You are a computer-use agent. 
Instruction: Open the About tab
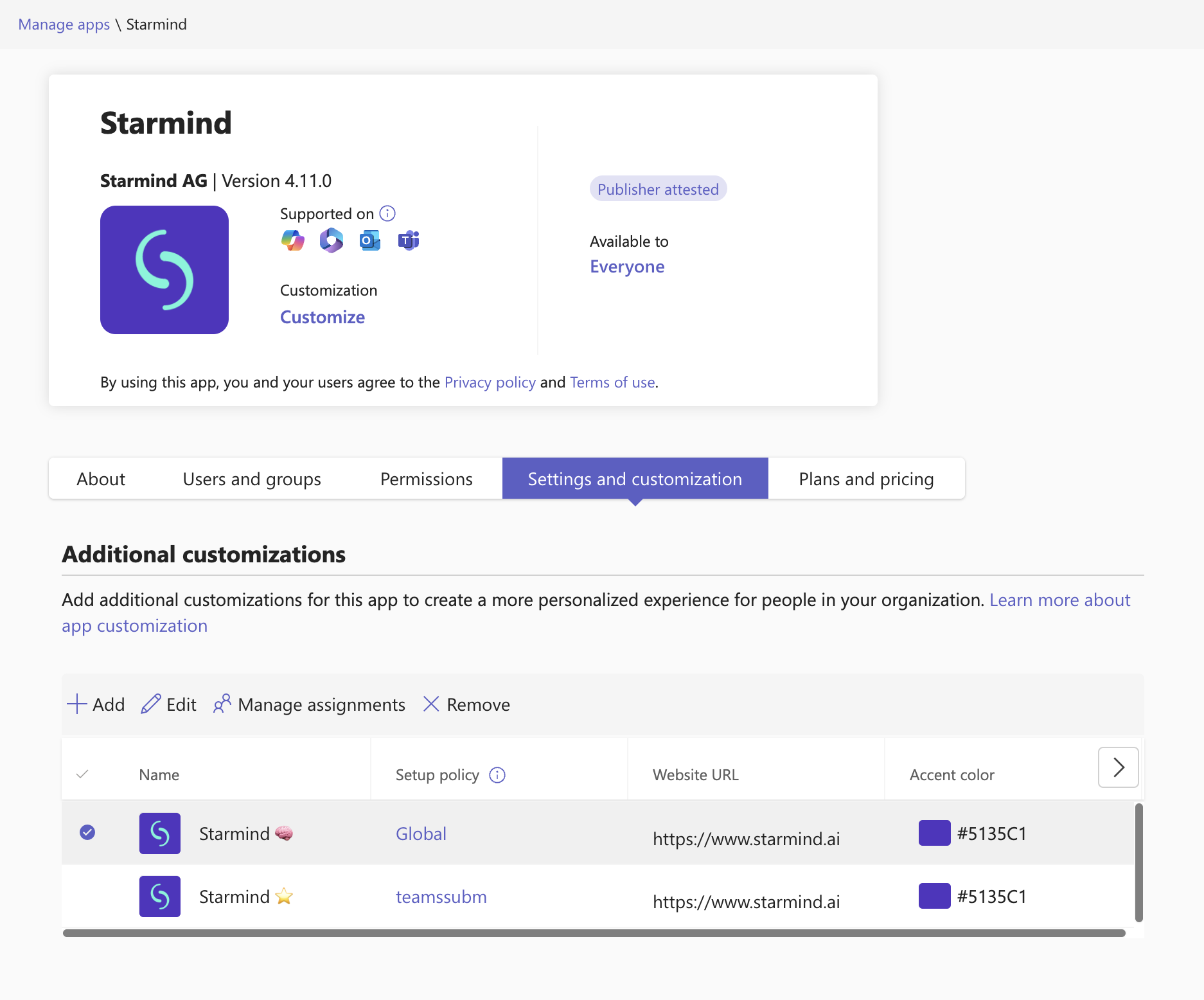101,479
